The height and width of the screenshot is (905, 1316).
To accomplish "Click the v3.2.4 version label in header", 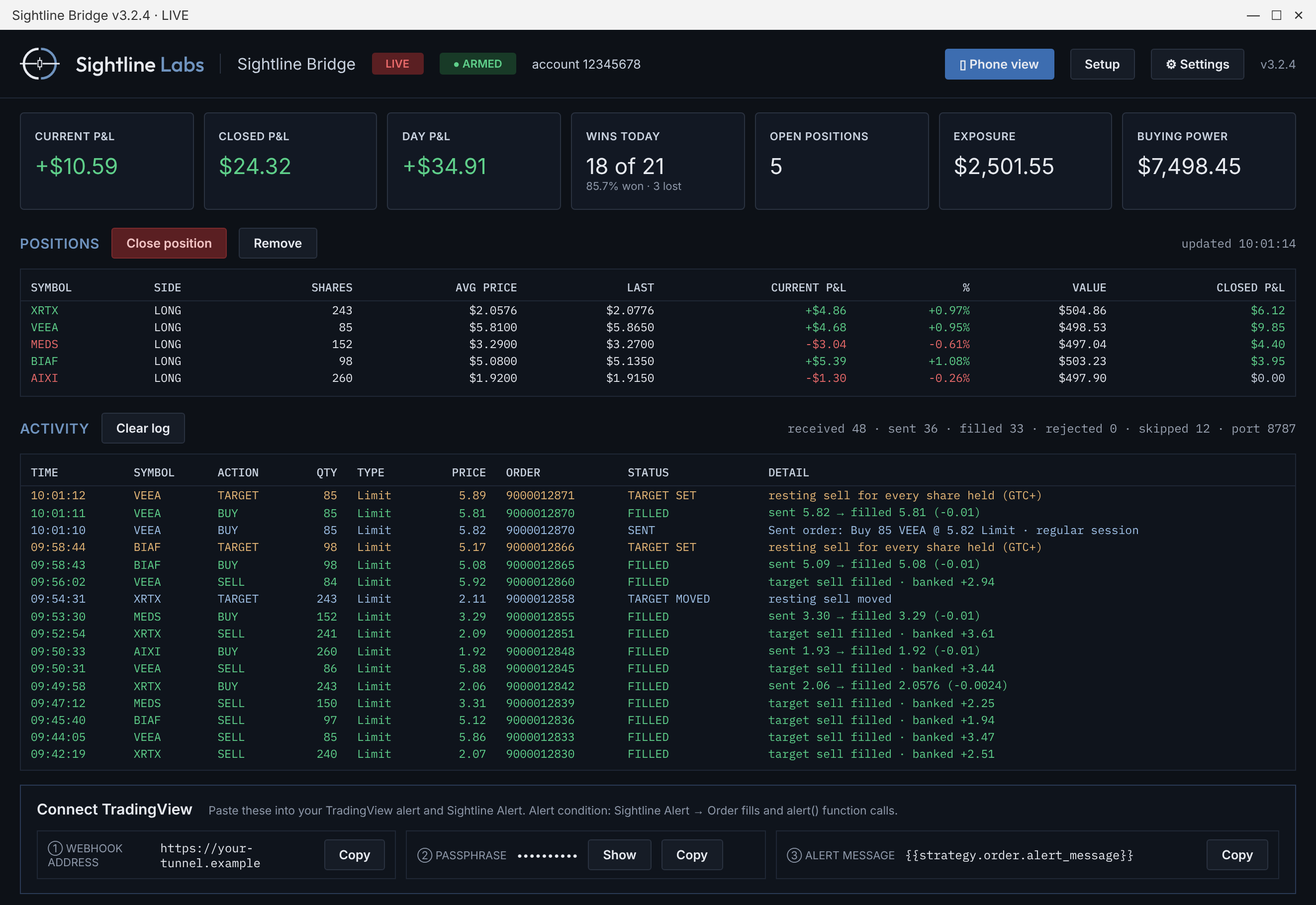I will coord(1277,64).
